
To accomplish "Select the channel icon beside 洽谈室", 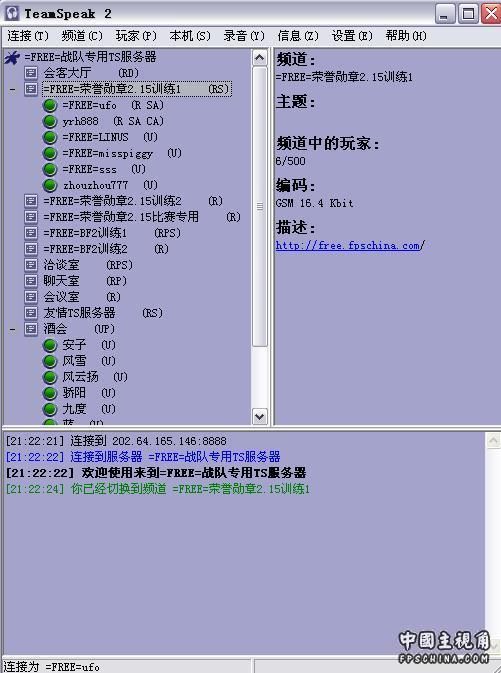I will point(30,265).
